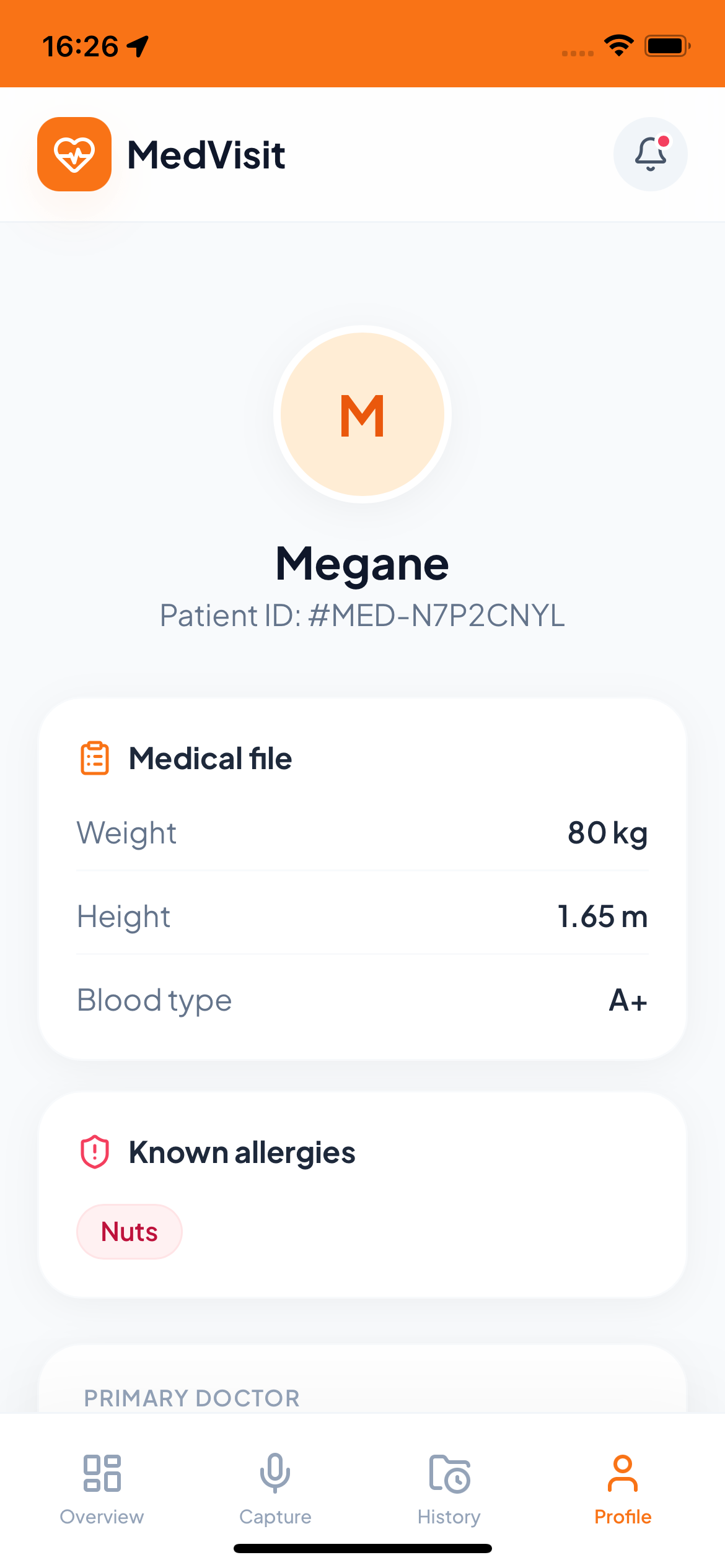The image size is (725, 1568).
Task: Select the Blood type A+ row
Action: 362,1000
